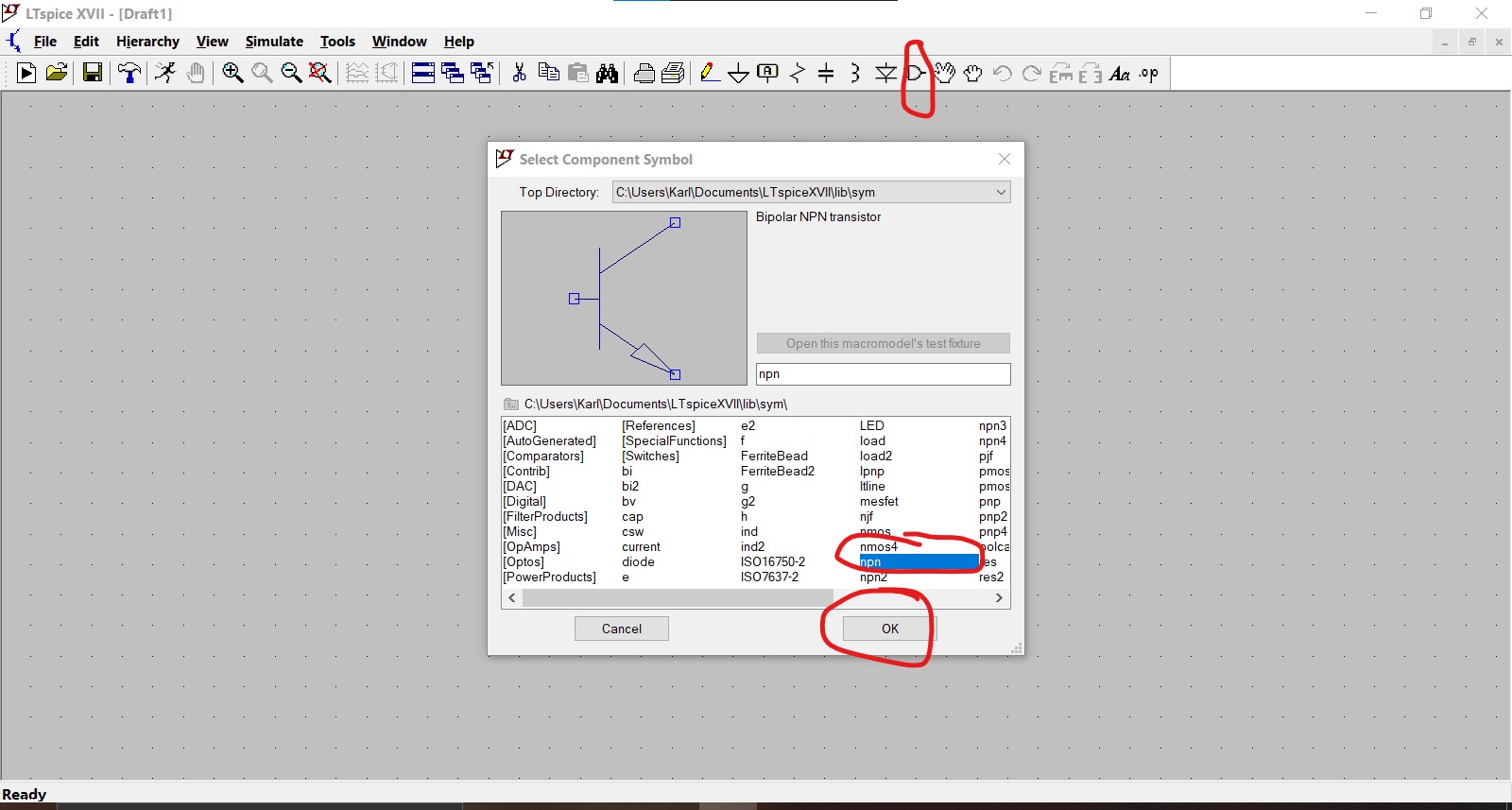
Task: Open the View menu
Action: tap(213, 42)
